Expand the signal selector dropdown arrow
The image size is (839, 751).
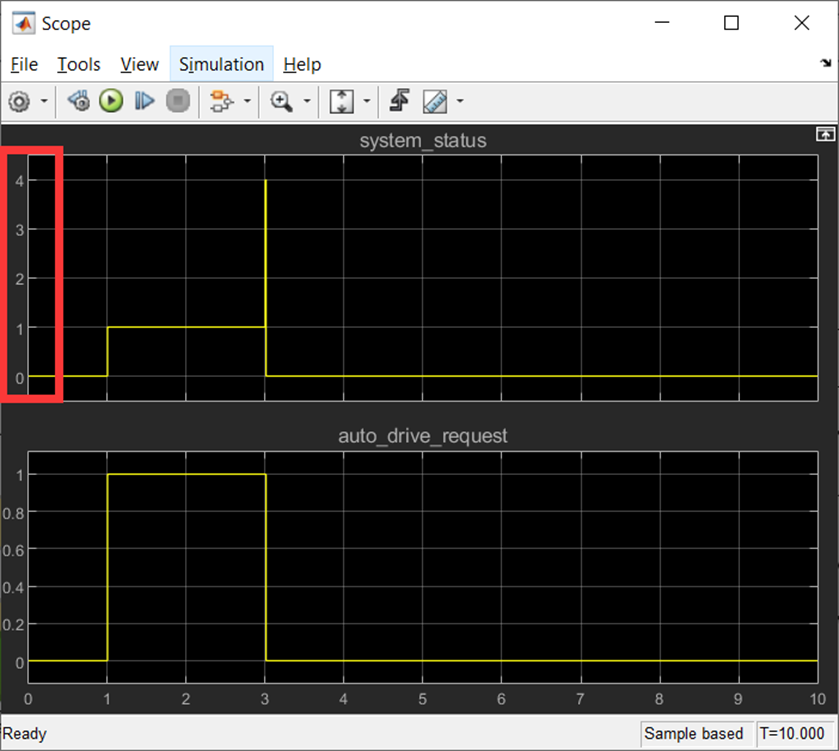[247, 101]
